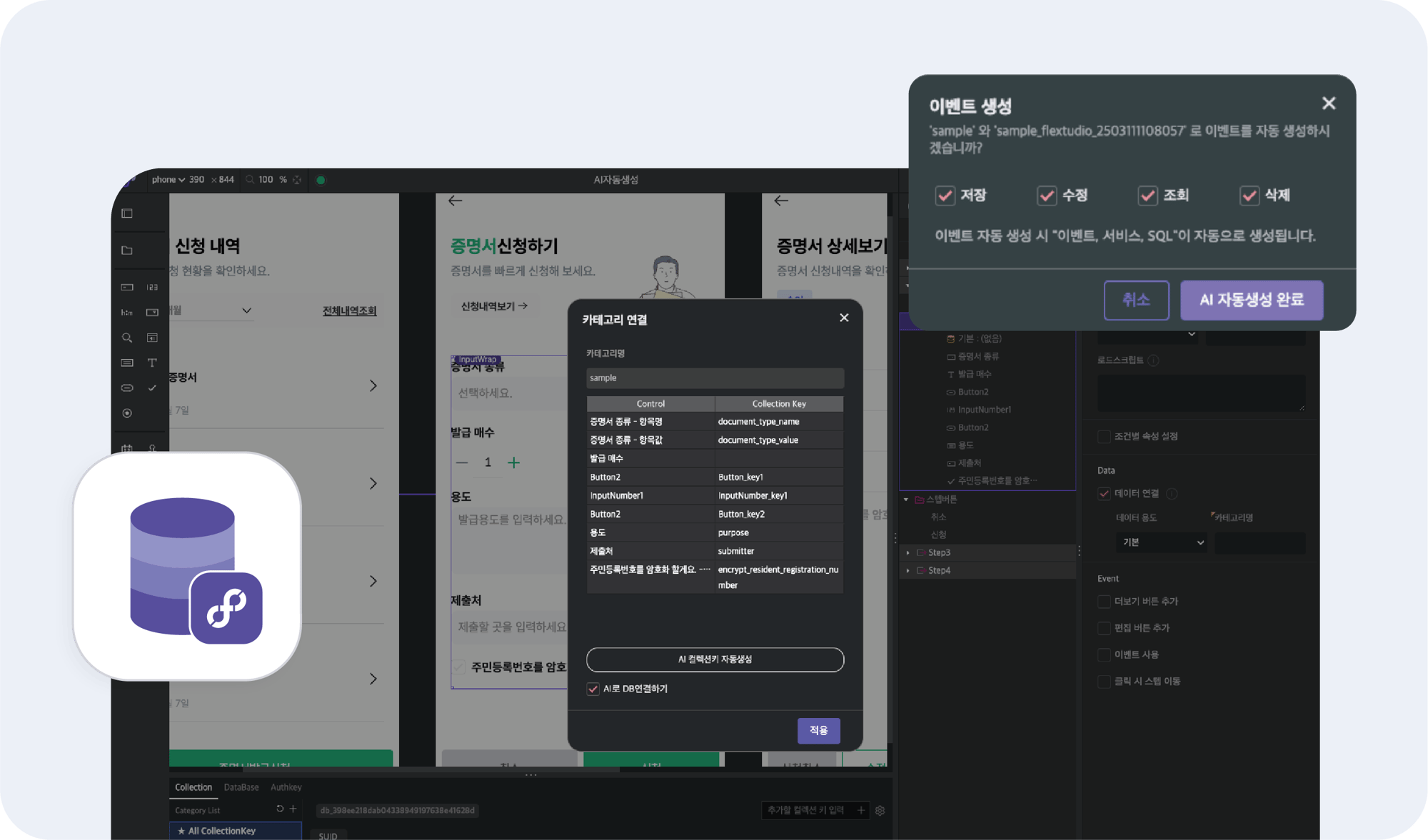Select the Text tool icon
Image resolution: width=1428 pixels, height=840 pixels.
(x=152, y=363)
